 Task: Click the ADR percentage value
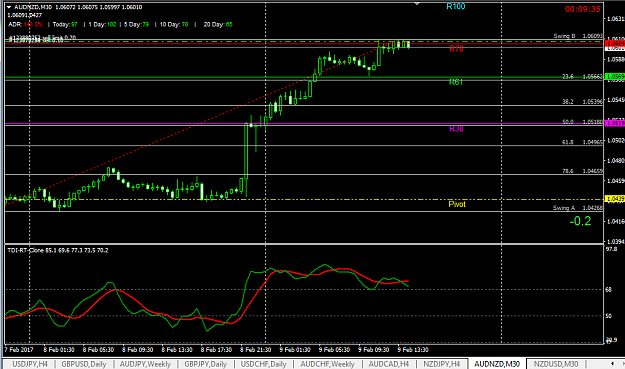tap(33, 24)
